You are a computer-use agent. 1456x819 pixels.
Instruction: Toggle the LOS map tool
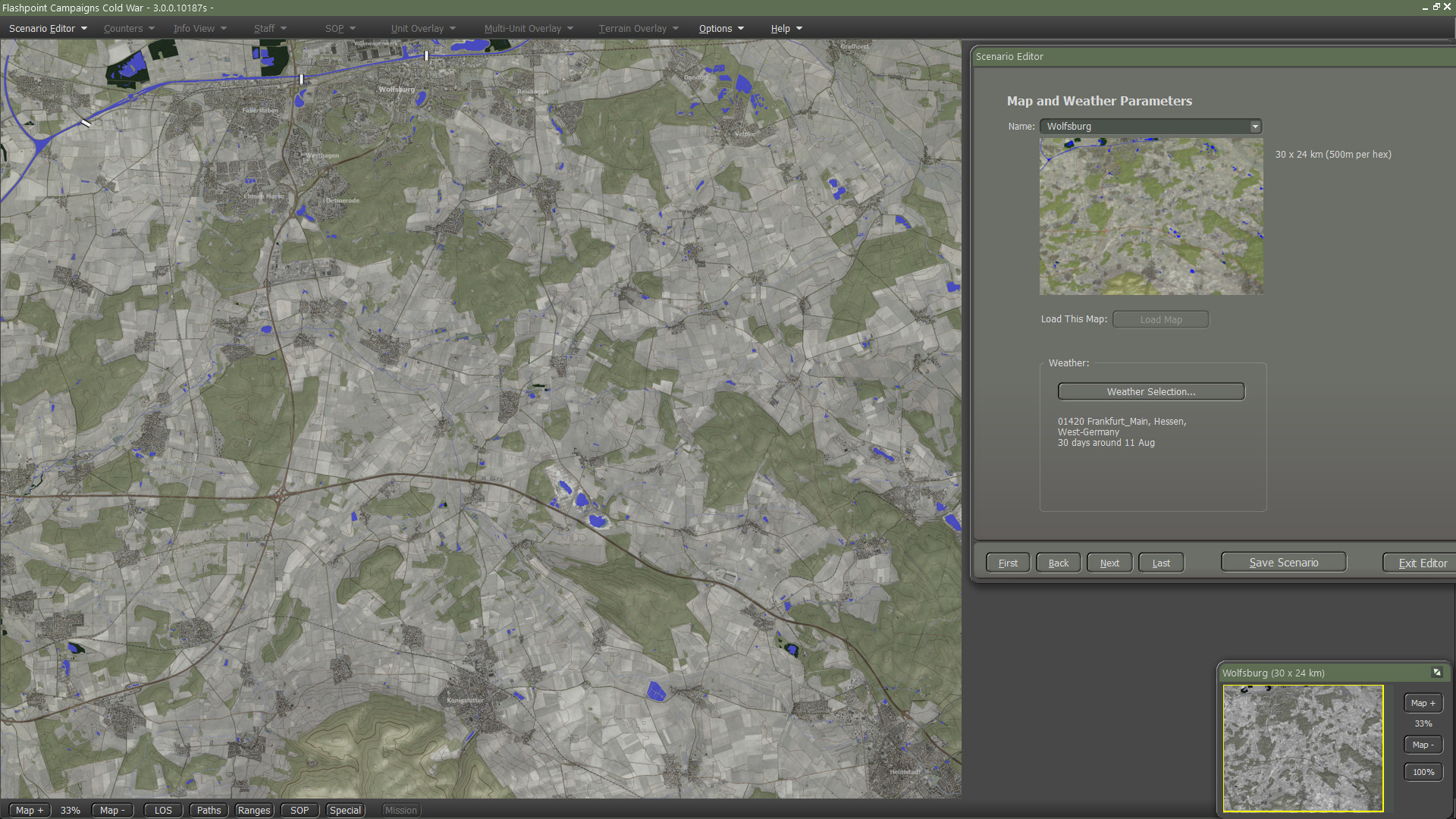[x=163, y=810]
